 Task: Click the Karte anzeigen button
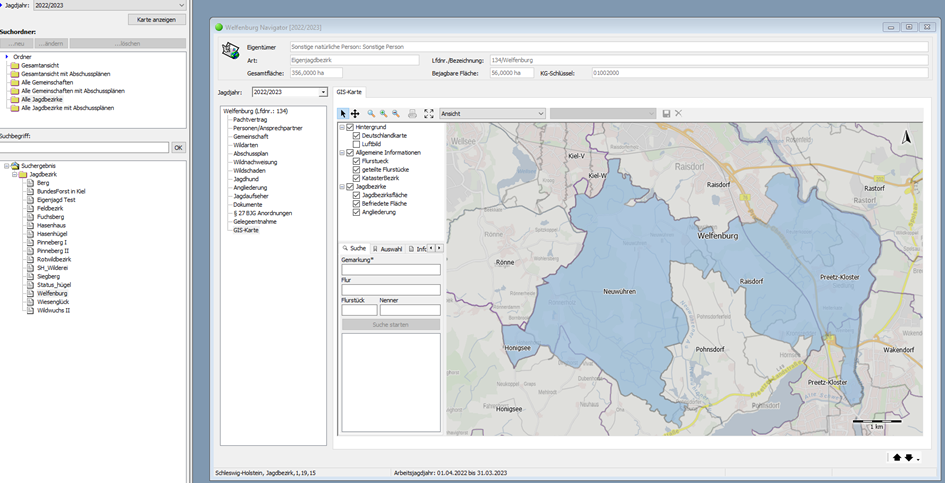[157, 19]
